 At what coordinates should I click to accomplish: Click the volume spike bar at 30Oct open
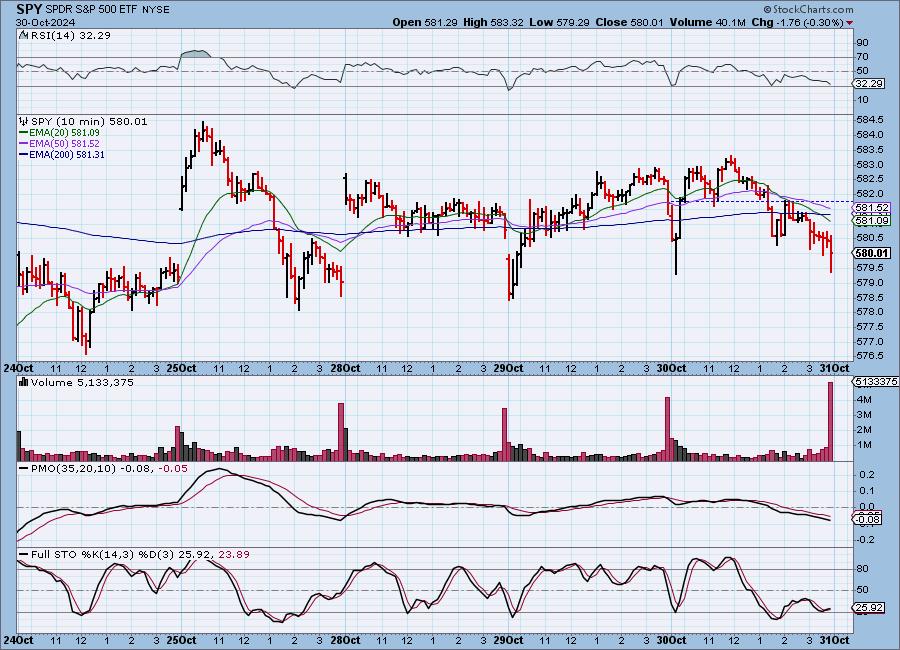point(668,428)
